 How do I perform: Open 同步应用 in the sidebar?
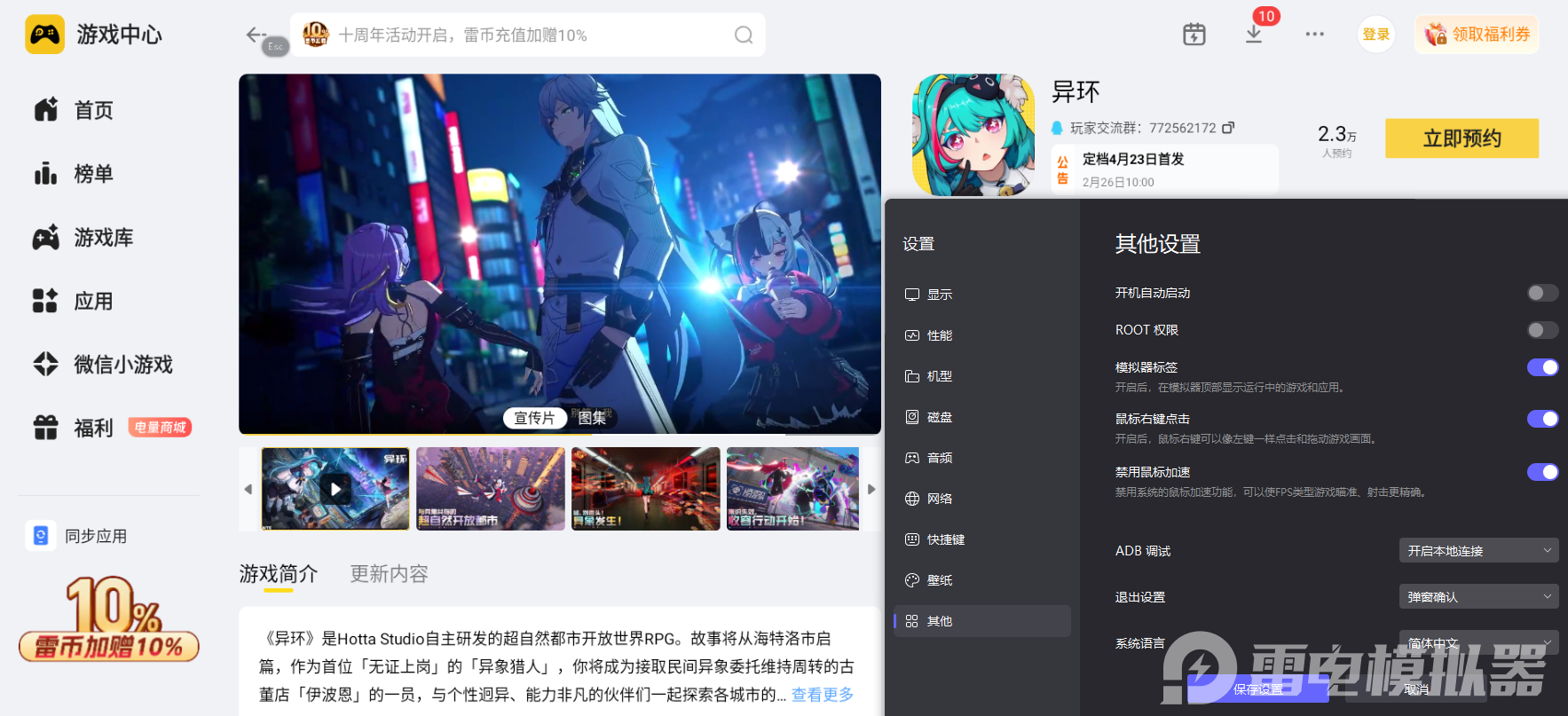77,536
